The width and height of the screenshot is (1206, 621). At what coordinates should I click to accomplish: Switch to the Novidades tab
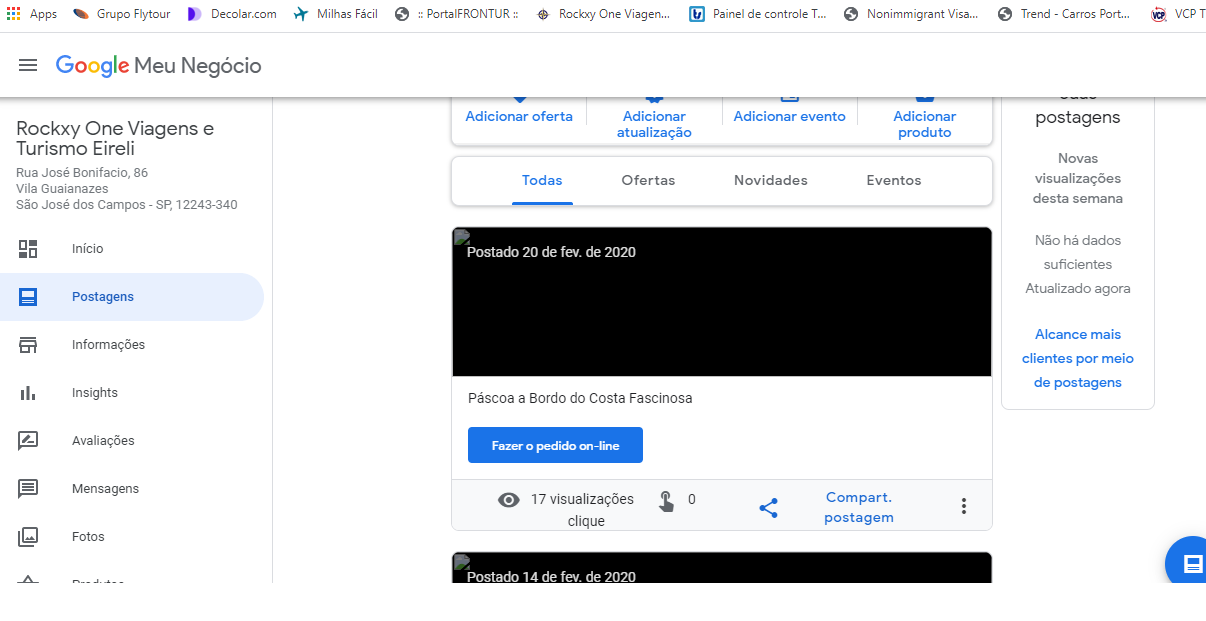(770, 181)
